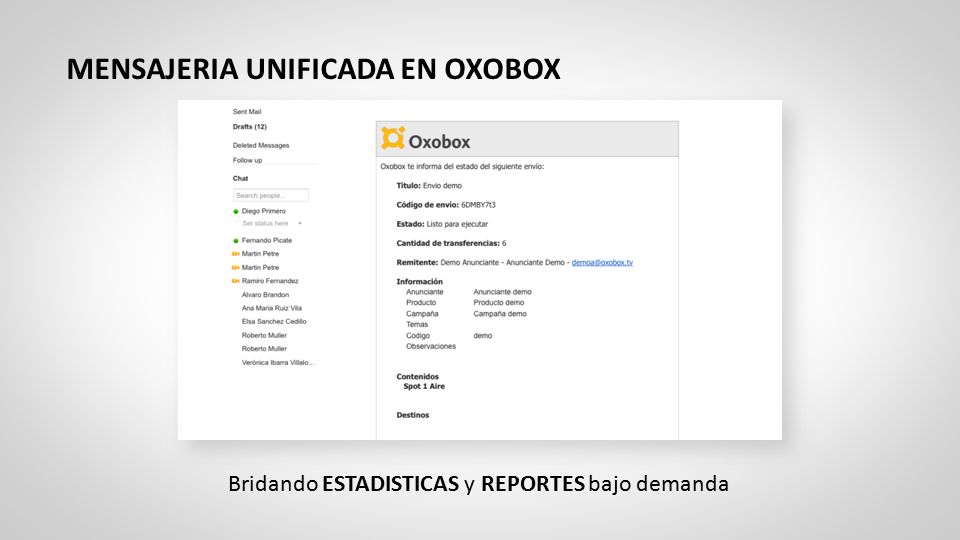Click the Título: Envio demo line

(x=429, y=186)
